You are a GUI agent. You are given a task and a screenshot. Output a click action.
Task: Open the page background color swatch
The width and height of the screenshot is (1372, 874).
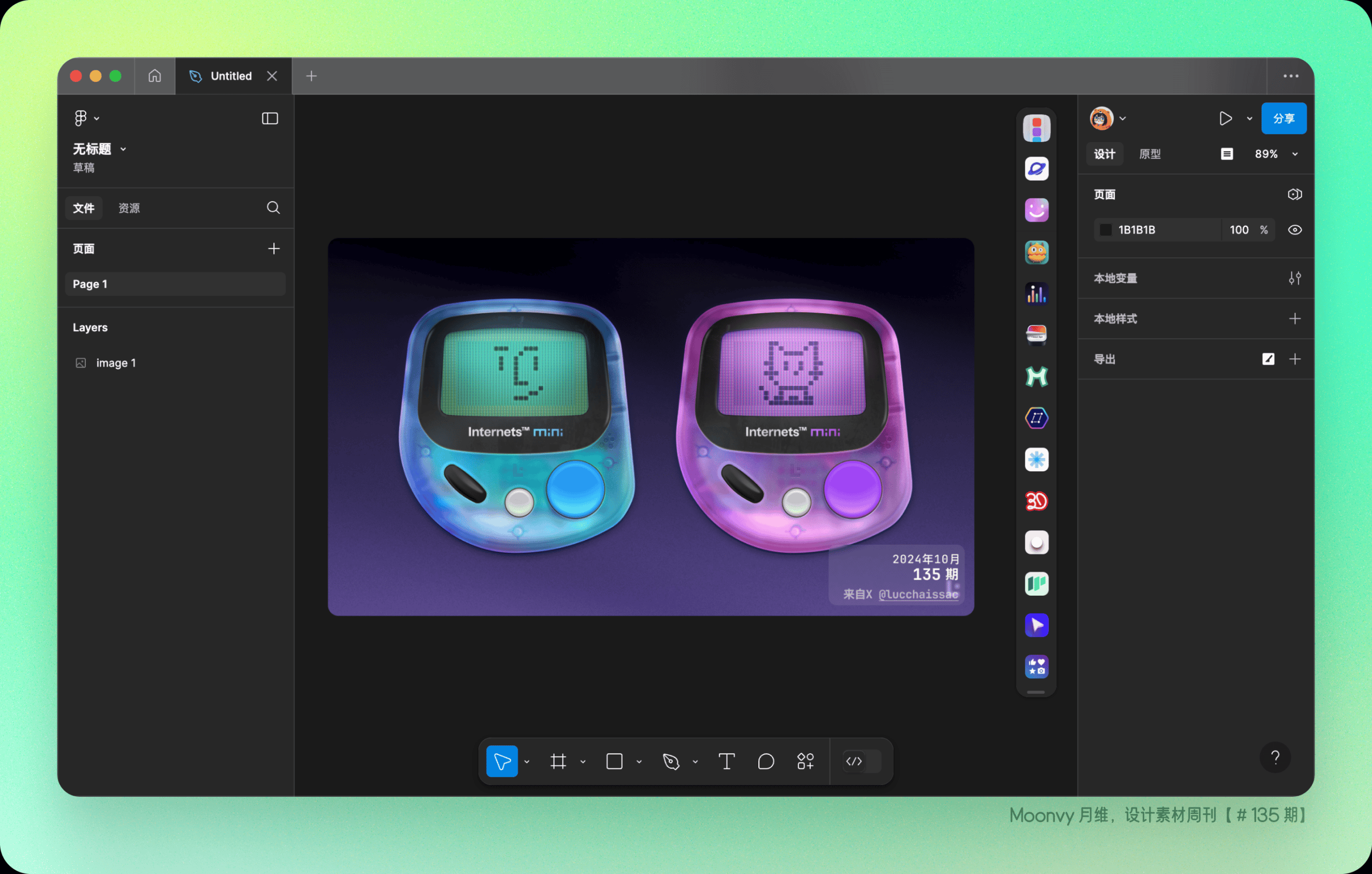[1105, 229]
